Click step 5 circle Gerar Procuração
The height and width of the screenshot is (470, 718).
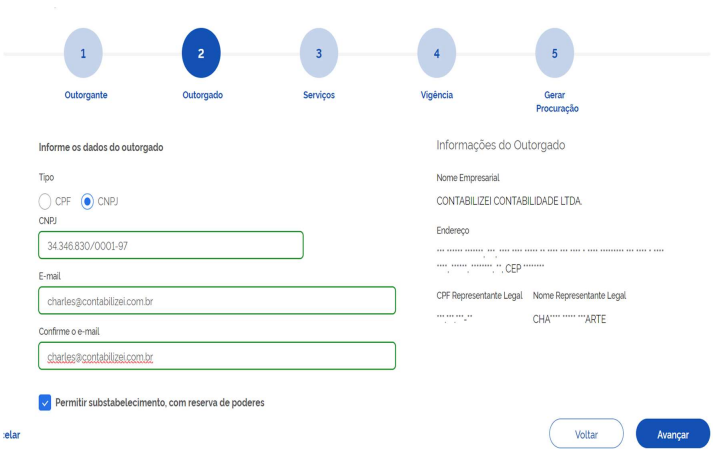(x=554, y=53)
